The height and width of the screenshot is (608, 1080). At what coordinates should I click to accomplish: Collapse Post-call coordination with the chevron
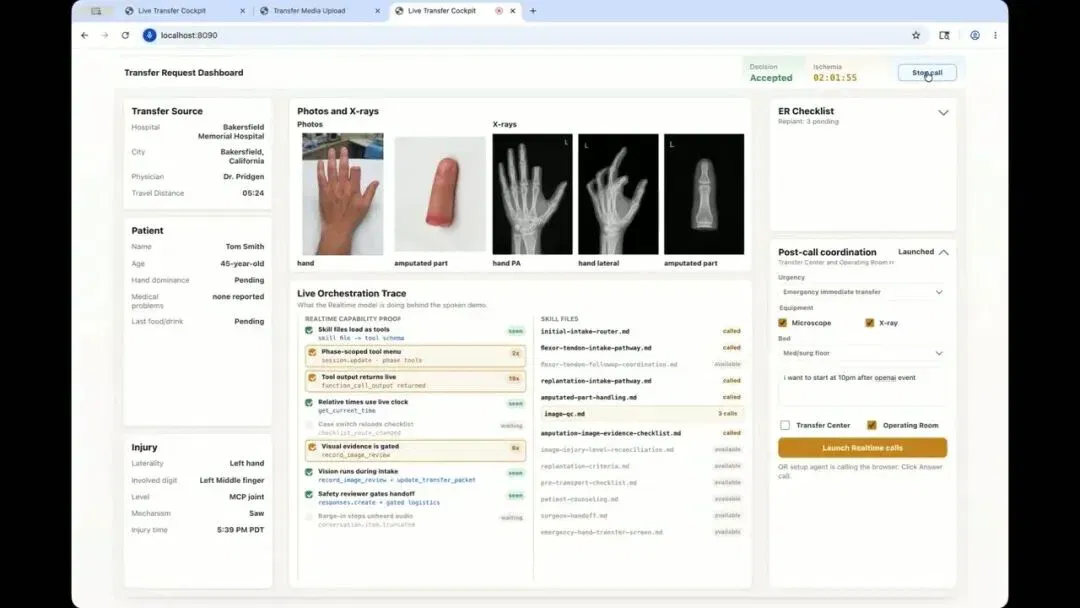944,253
